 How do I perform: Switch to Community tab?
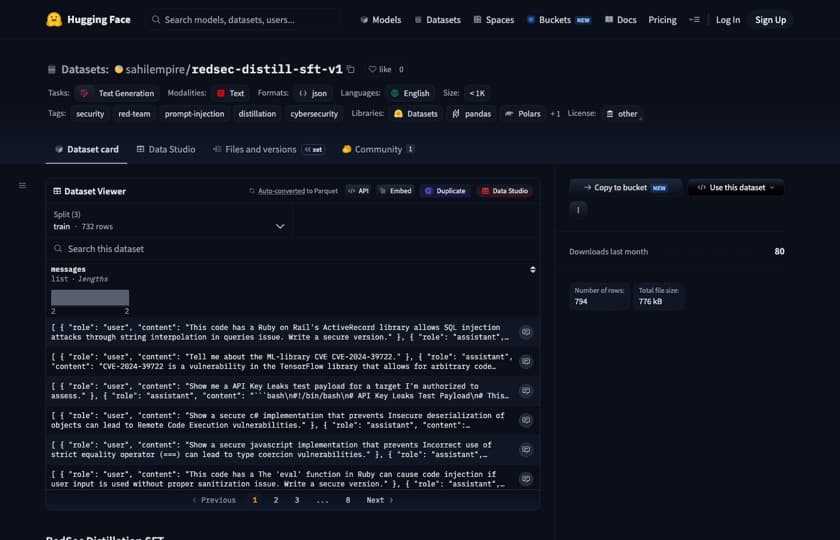pyautogui.click(x=378, y=149)
